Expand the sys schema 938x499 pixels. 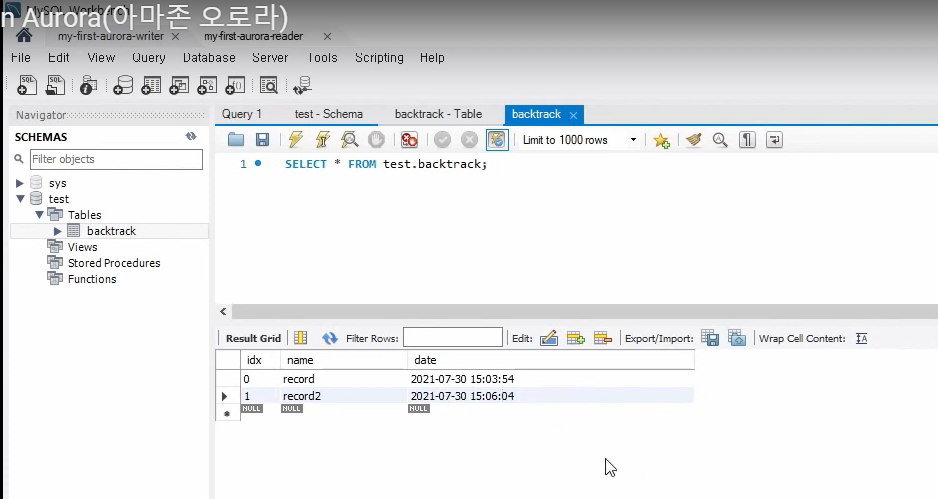tap(20, 183)
